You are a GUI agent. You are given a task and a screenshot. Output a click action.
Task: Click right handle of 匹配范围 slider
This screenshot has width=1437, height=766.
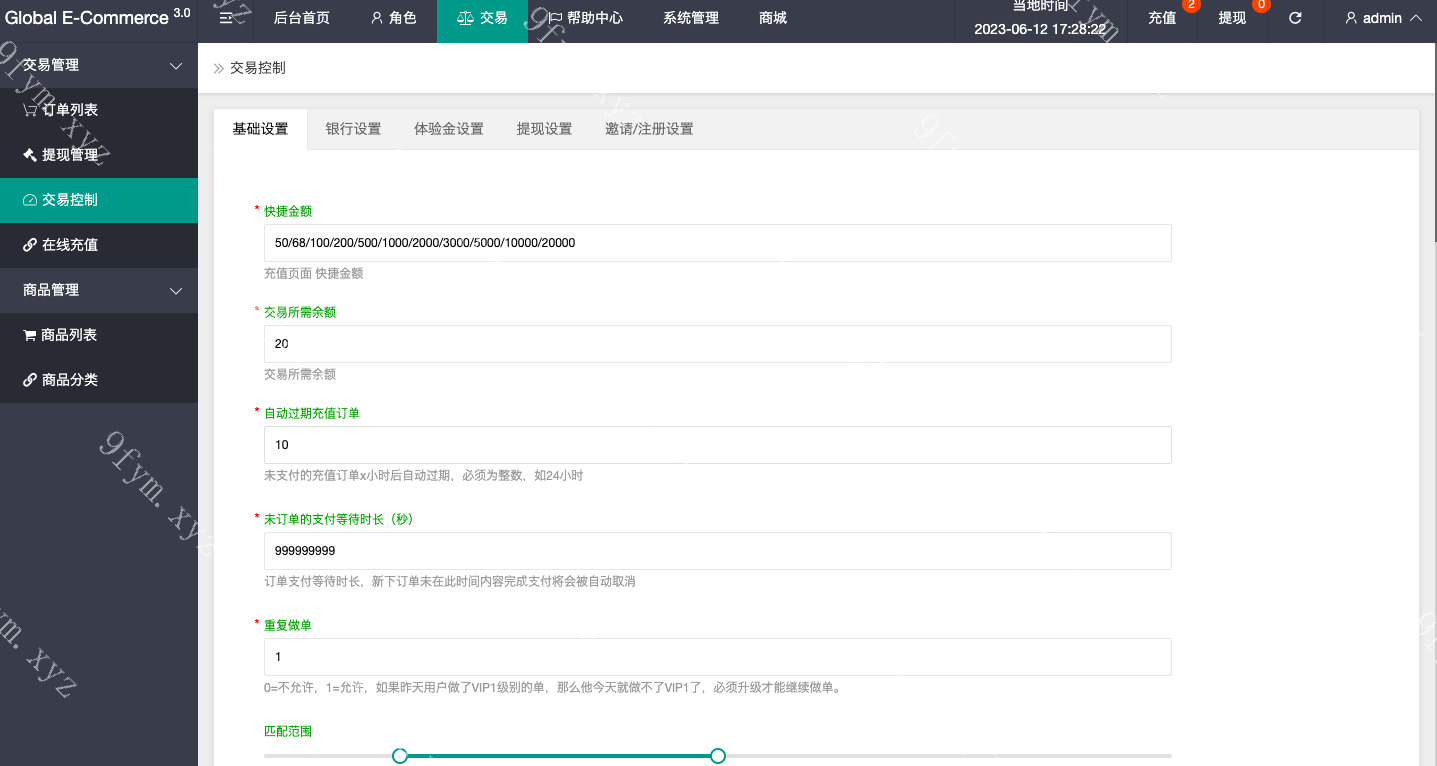(717, 756)
